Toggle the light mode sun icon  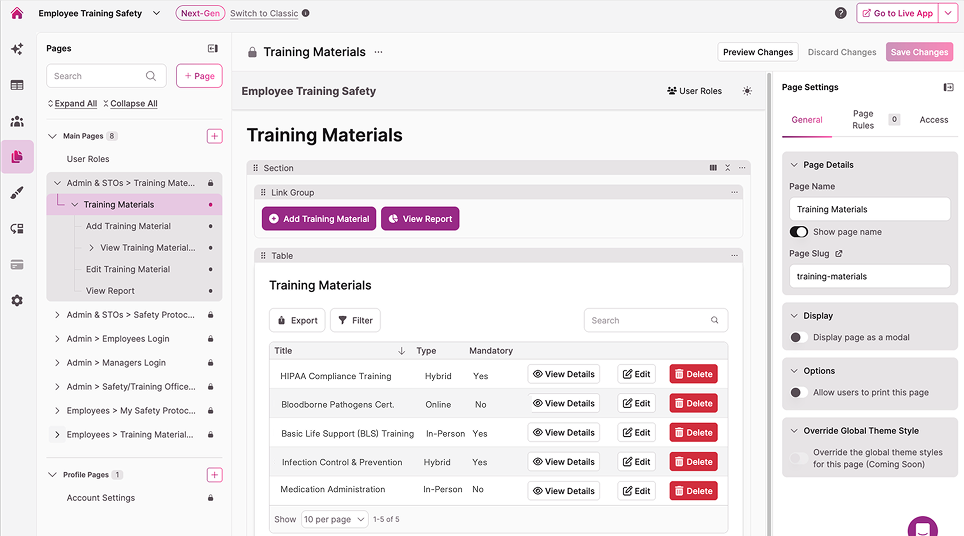click(x=747, y=91)
